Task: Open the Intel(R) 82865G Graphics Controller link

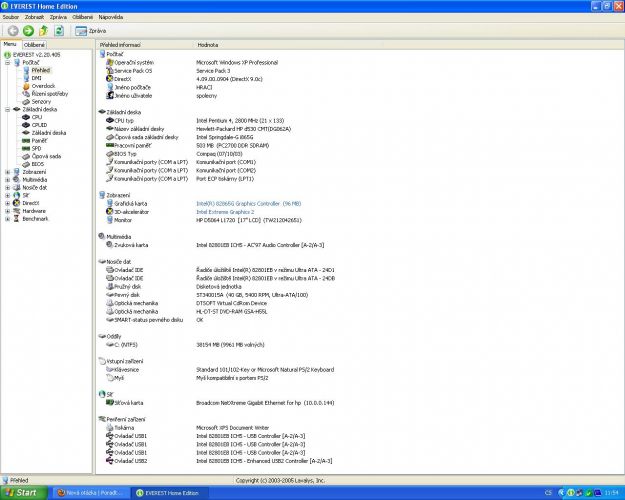Action: (248, 204)
